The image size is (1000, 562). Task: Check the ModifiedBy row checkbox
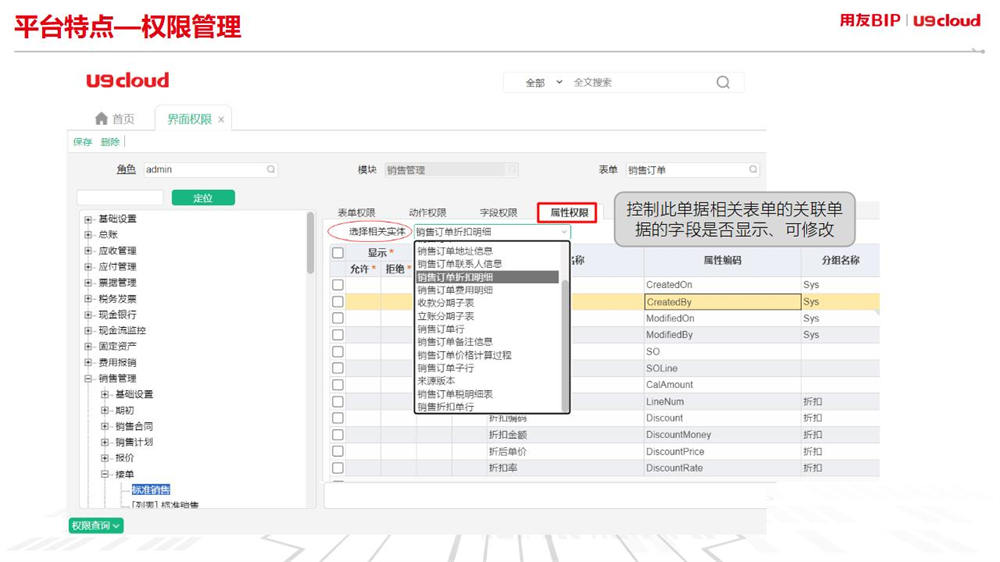[338, 334]
